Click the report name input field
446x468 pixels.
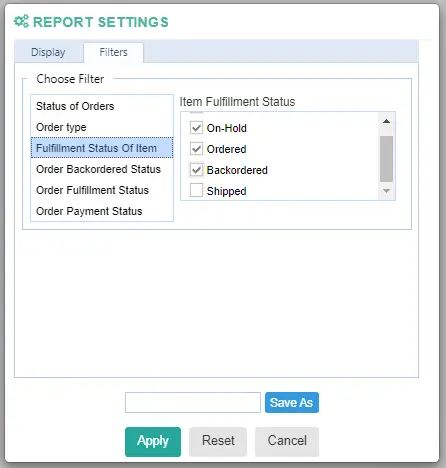click(x=193, y=403)
